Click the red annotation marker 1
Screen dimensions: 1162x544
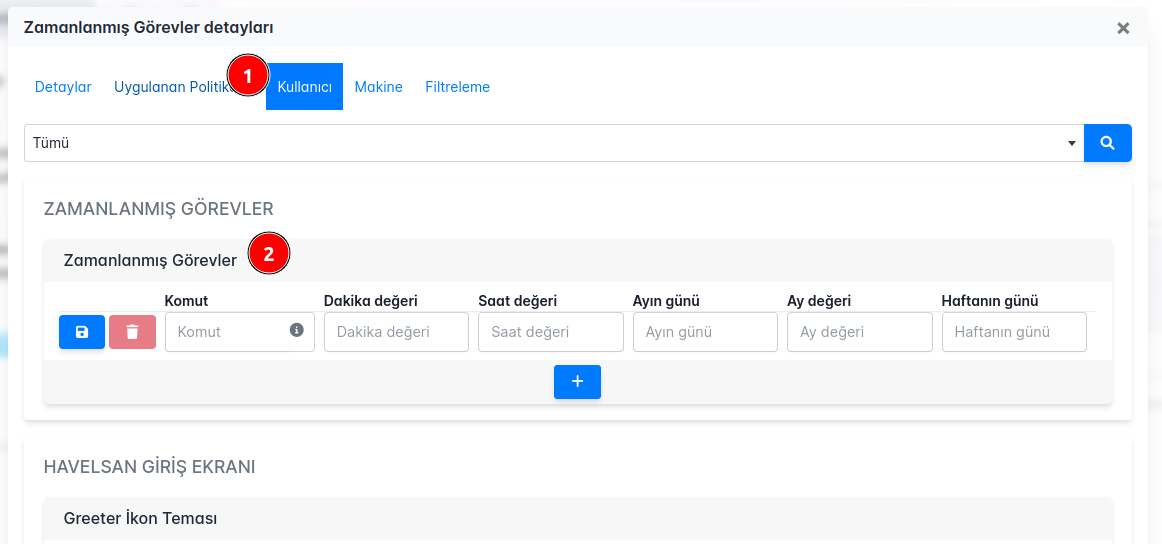pos(247,73)
